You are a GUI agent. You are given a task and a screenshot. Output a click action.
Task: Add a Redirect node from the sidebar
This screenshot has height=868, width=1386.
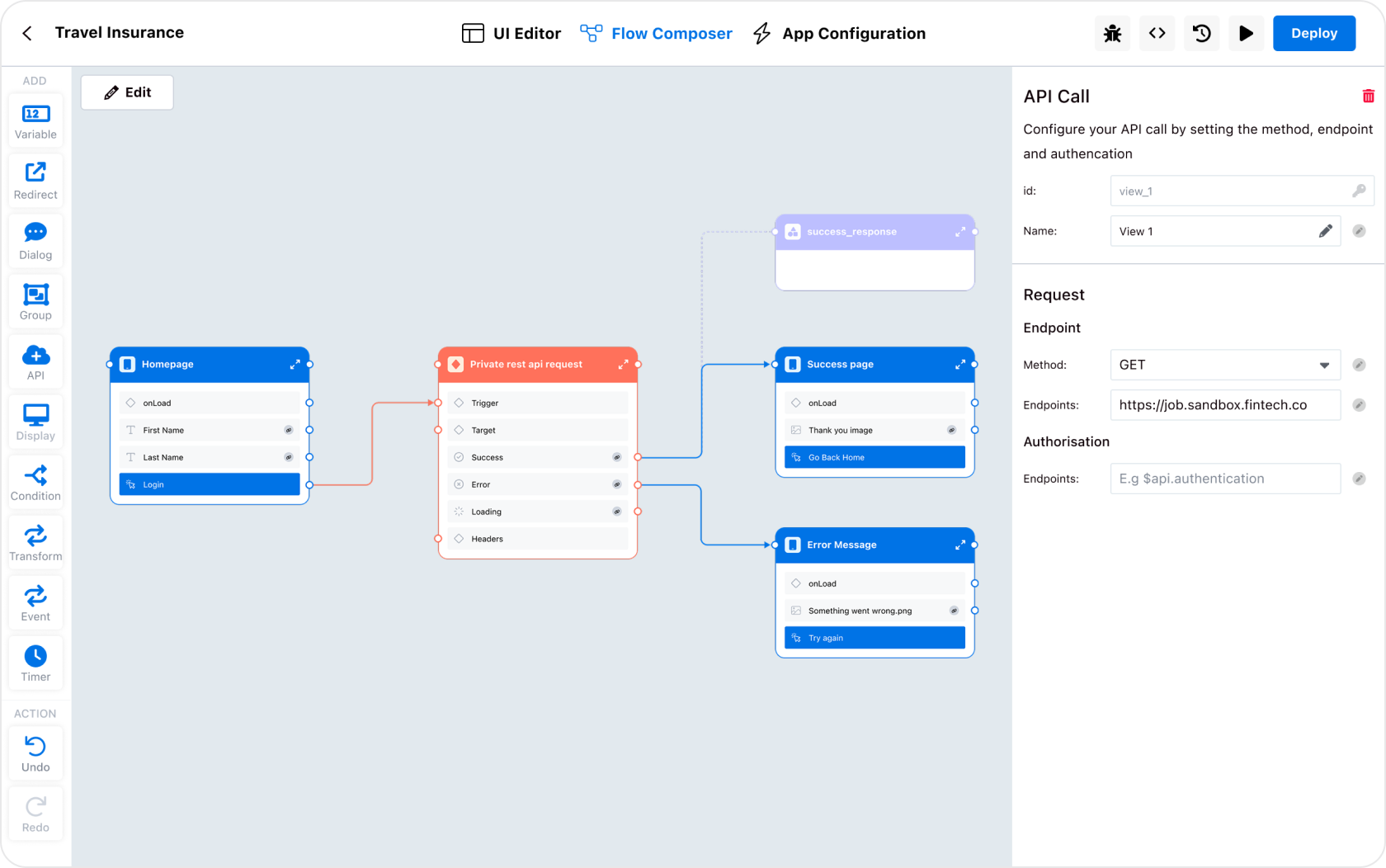(x=35, y=180)
